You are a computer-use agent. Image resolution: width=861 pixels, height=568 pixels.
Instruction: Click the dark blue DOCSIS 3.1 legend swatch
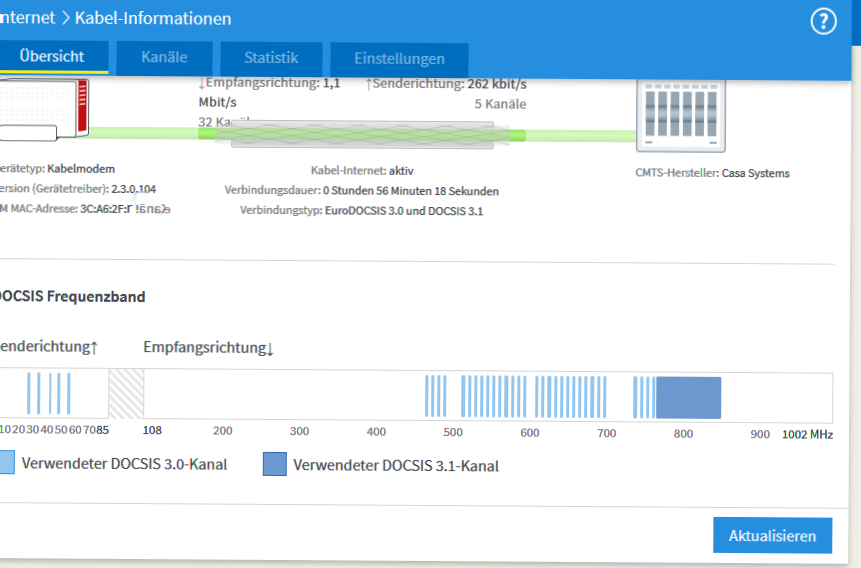pos(275,464)
